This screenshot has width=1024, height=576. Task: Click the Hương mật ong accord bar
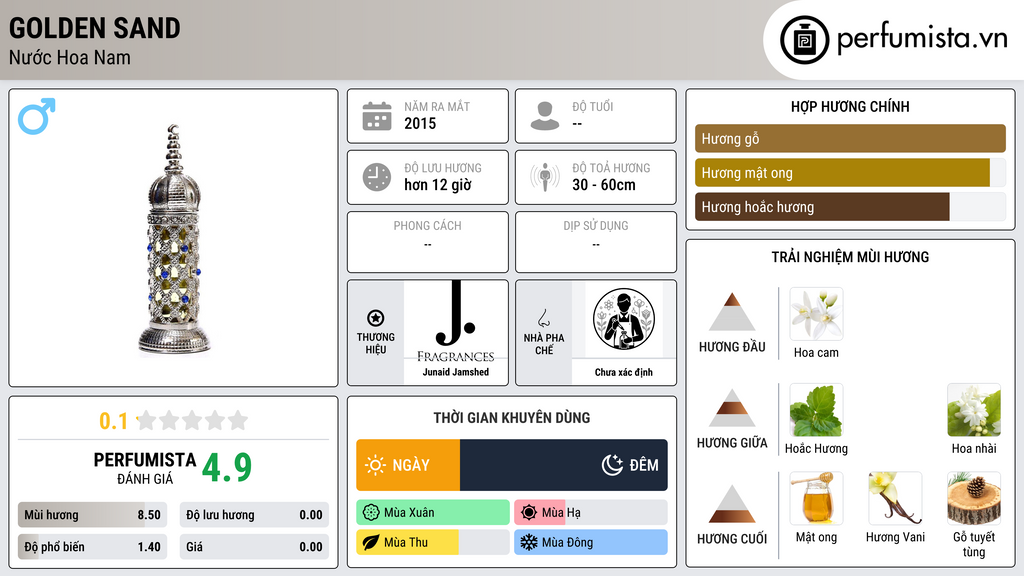[x=850, y=173]
